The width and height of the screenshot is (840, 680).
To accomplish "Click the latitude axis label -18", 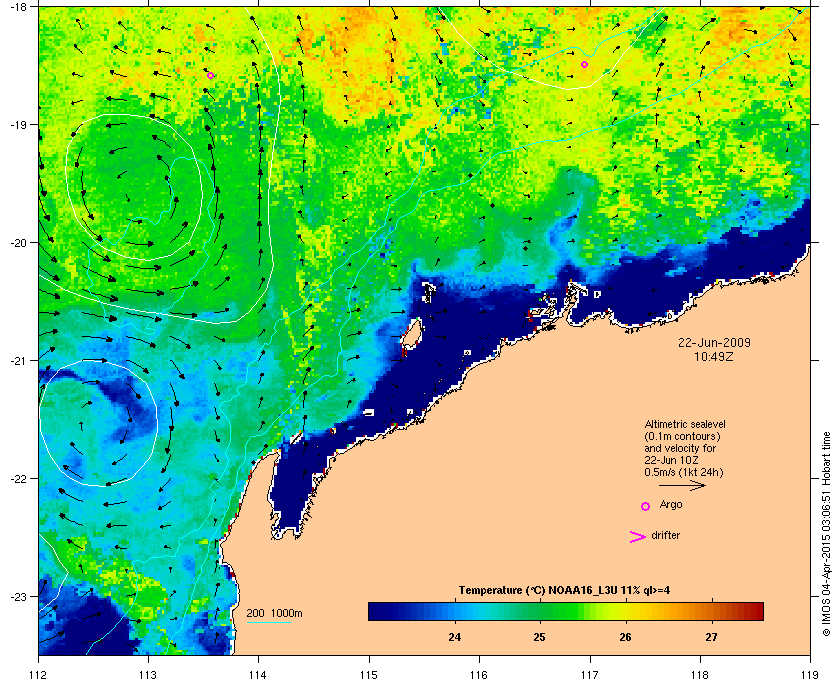I will [18, 7].
